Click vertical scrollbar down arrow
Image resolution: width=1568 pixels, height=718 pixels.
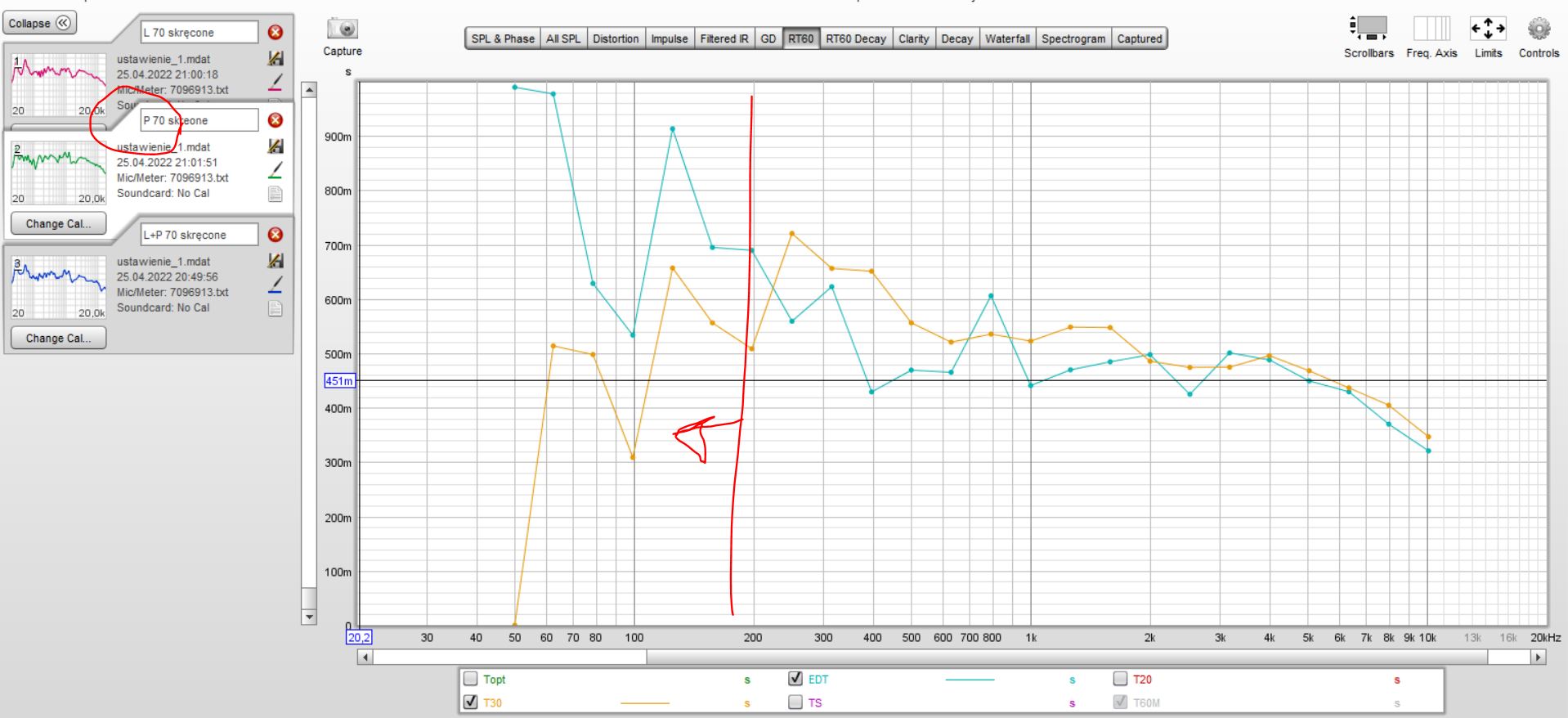coord(309,617)
